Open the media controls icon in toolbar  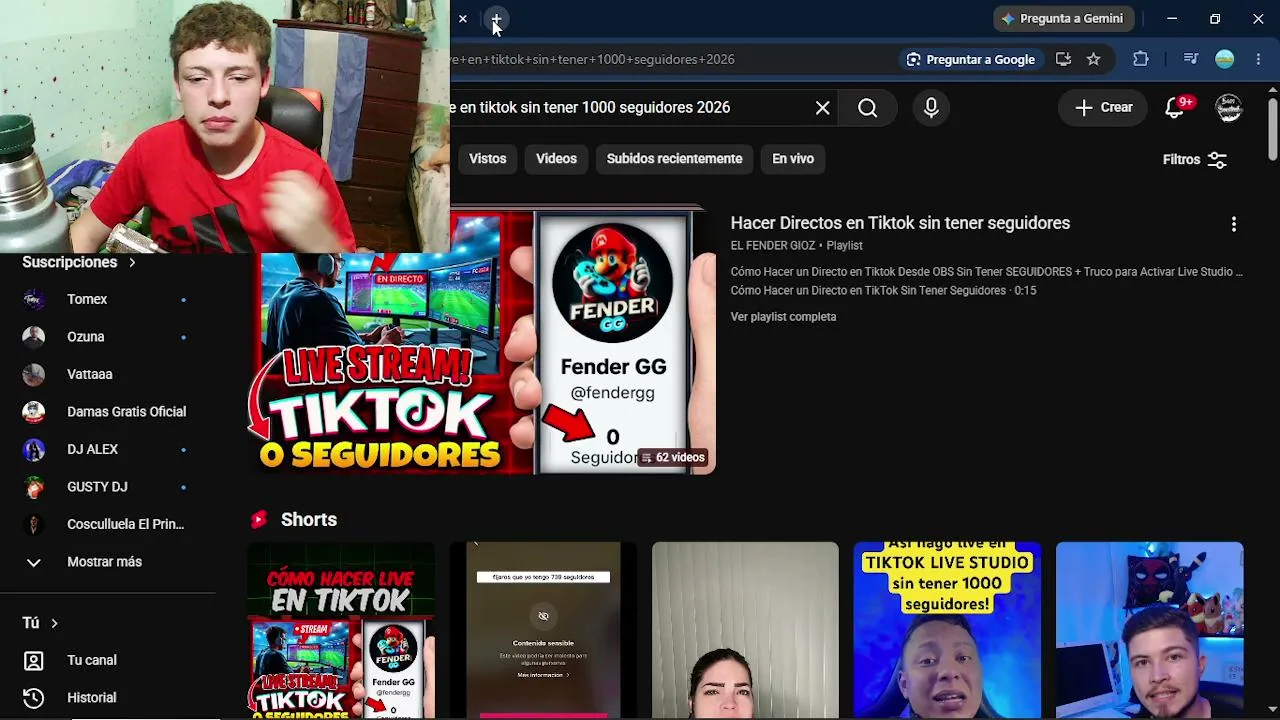(1190, 59)
